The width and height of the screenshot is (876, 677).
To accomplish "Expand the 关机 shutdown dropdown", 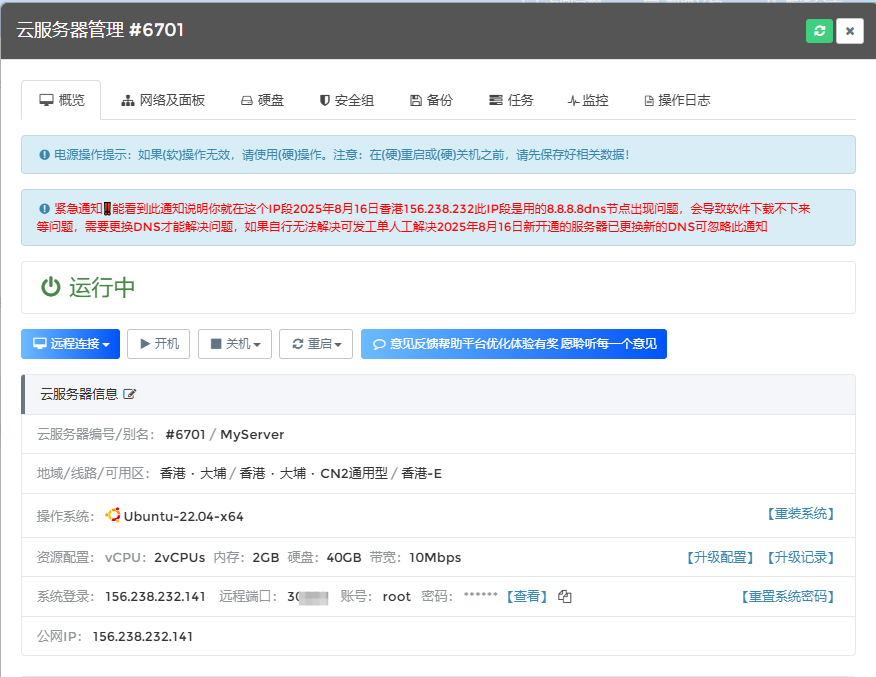I will click(235, 344).
